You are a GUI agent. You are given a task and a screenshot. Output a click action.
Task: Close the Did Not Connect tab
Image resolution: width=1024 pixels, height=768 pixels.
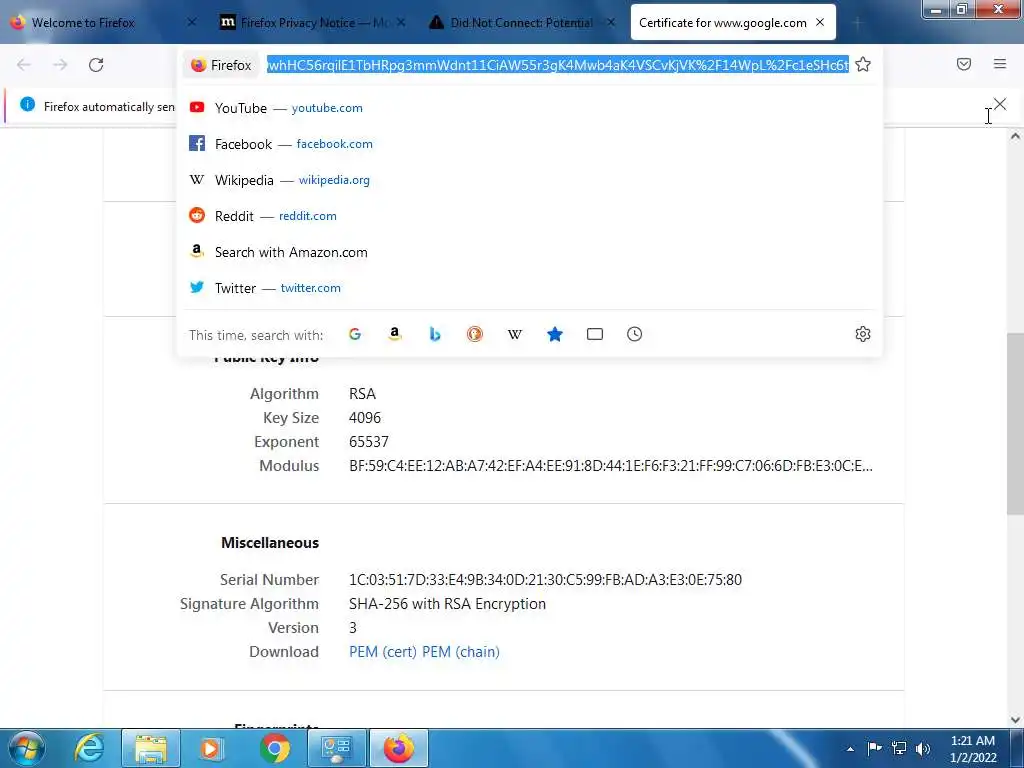pos(611,22)
